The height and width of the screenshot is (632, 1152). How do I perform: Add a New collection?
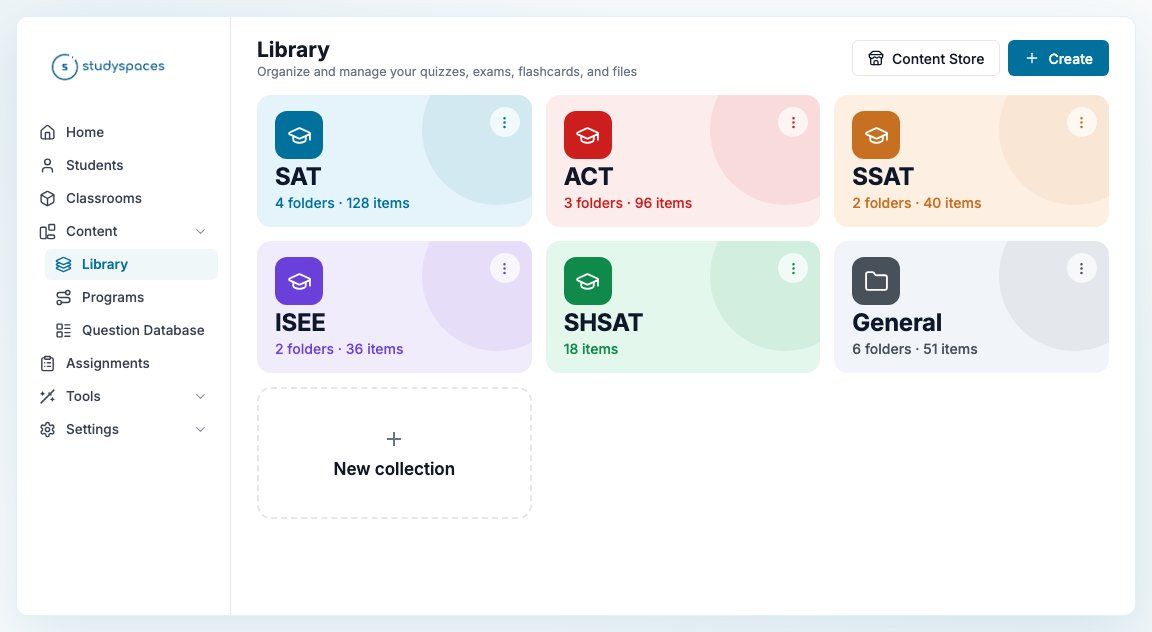(x=394, y=453)
